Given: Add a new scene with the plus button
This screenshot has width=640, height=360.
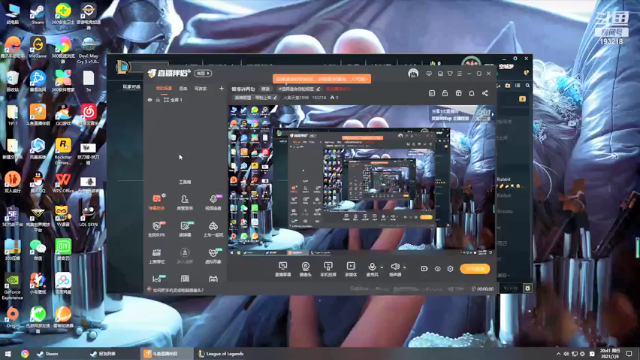Looking at the screenshot, I should pos(221,89).
